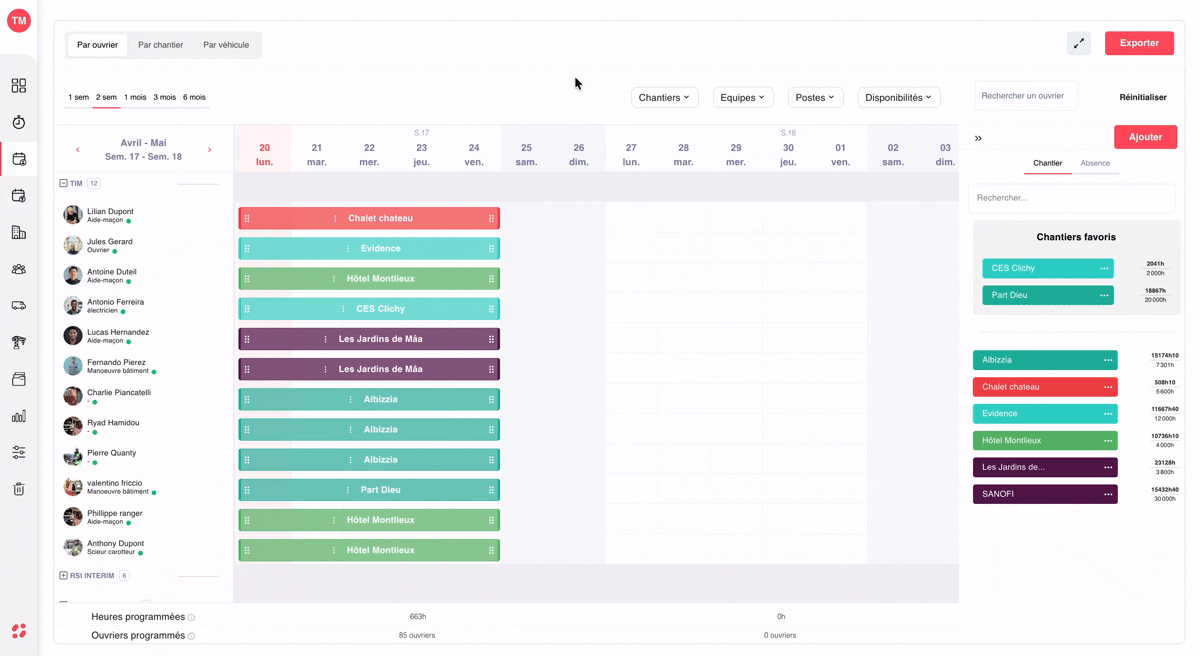Click the red Exporter button

1139,43
